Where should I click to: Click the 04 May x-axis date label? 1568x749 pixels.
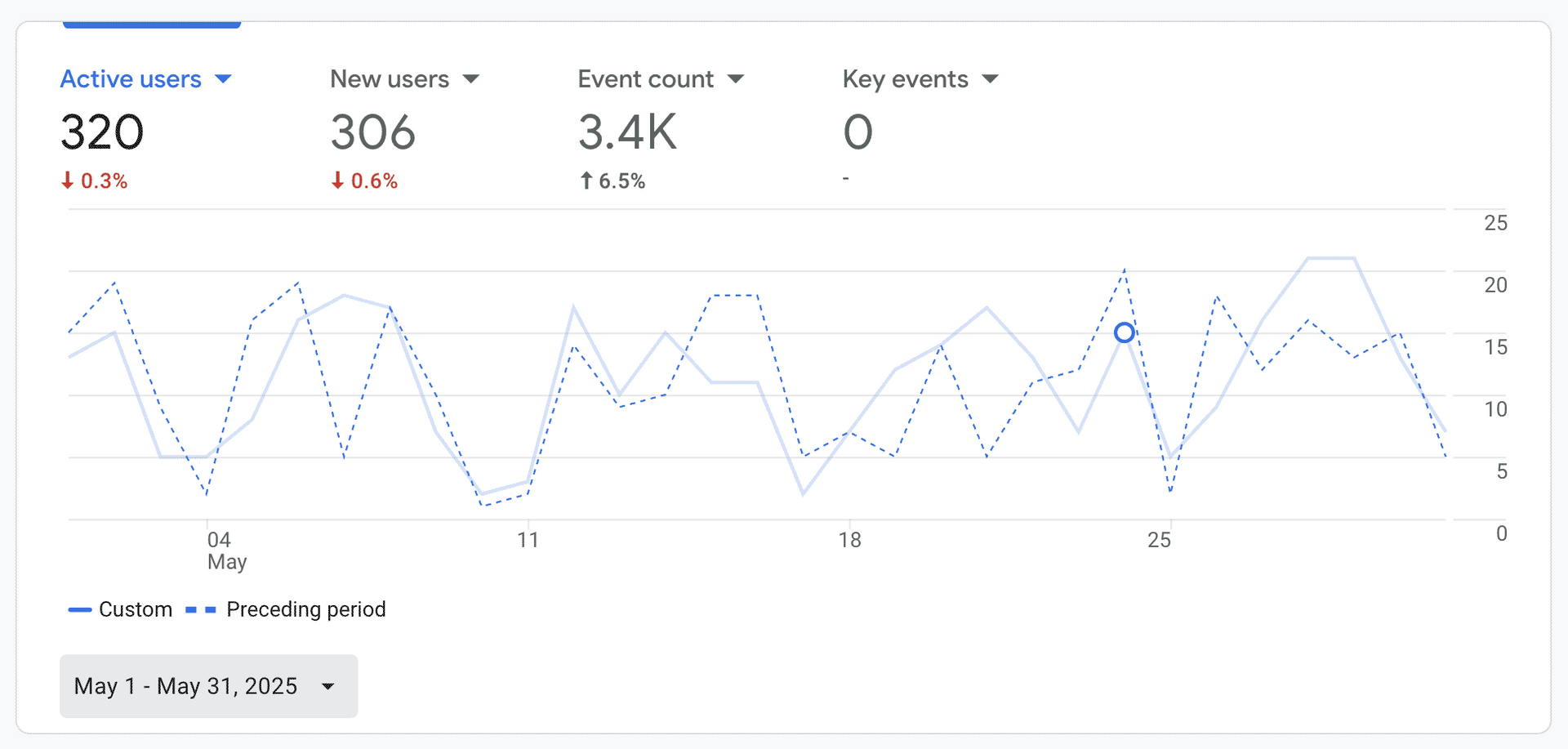pos(220,551)
